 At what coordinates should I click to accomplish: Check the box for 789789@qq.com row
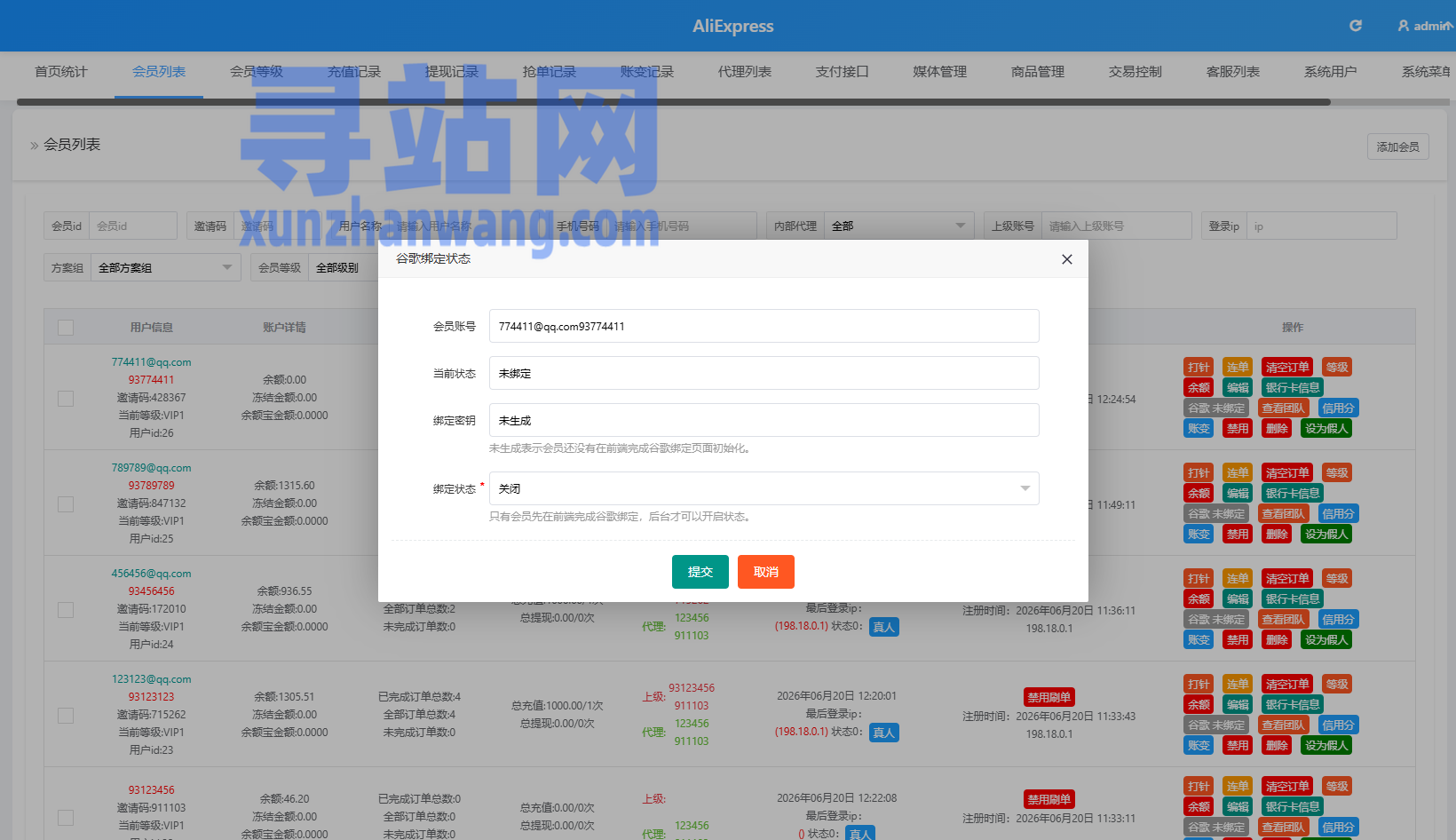click(x=66, y=504)
